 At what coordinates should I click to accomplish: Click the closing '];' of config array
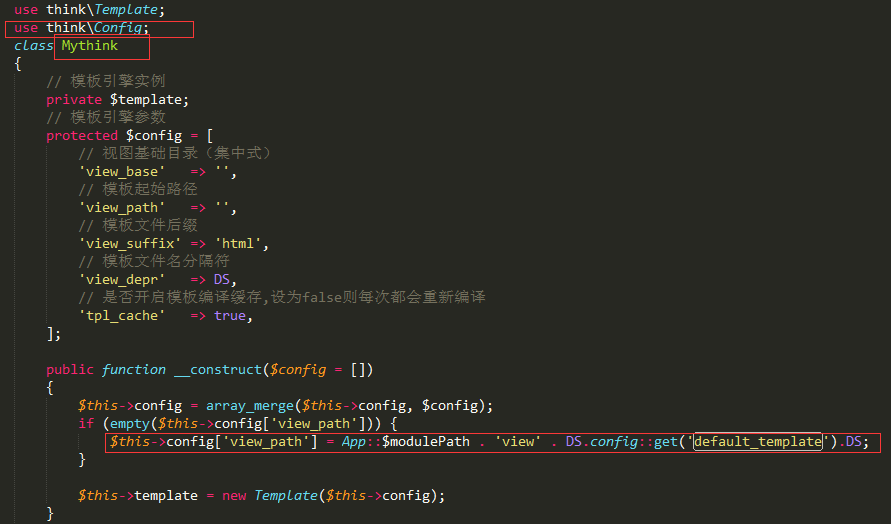54,334
